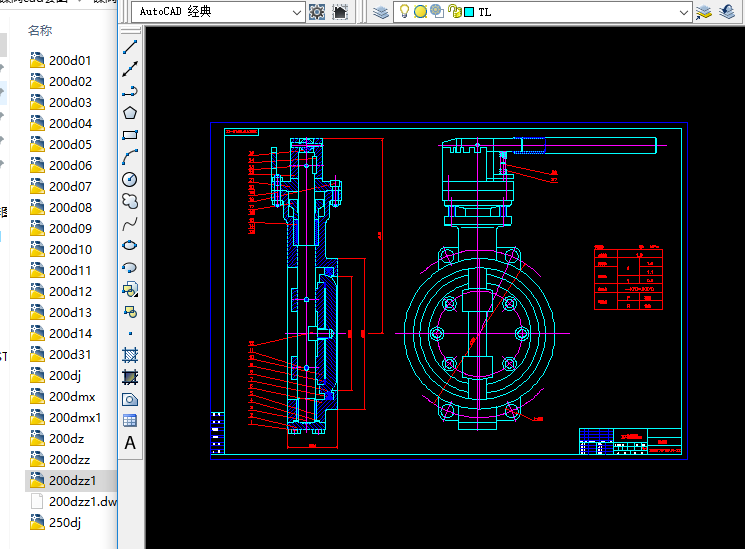Image resolution: width=745 pixels, height=549 pixels.
Task: Toggle lock on the TL layer
Action: pyautogui.click(x=454, y=12)
